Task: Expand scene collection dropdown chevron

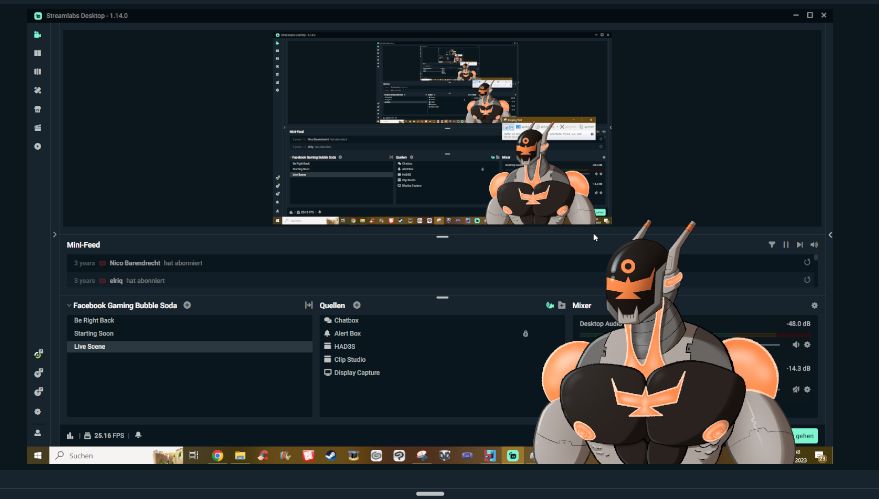Action: coord(69,306)
